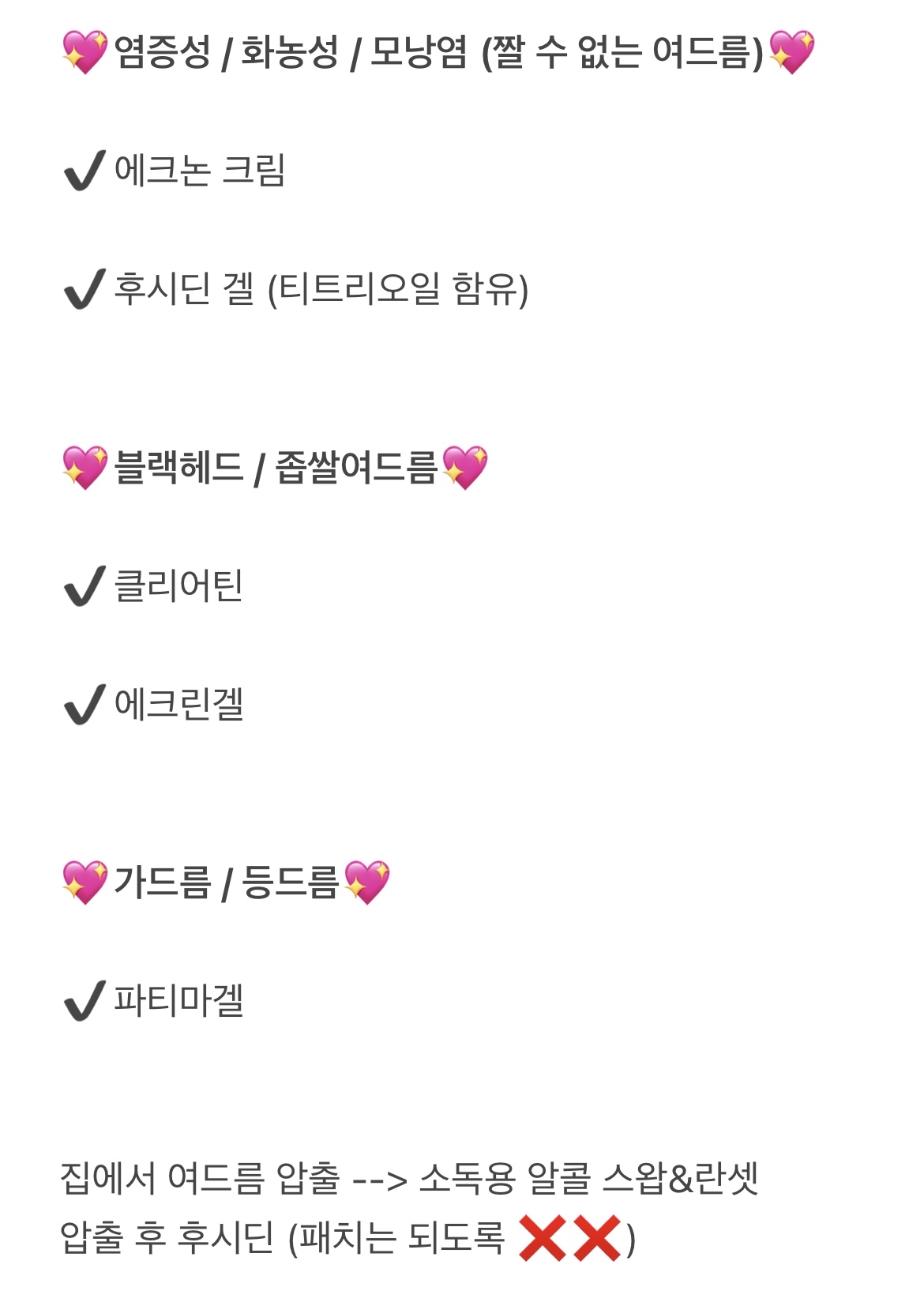Tap the checkmark next to 에크린겔
The height and width of the screenshot is (1291, 924).
pyautogui.click(x=85, y=705)
